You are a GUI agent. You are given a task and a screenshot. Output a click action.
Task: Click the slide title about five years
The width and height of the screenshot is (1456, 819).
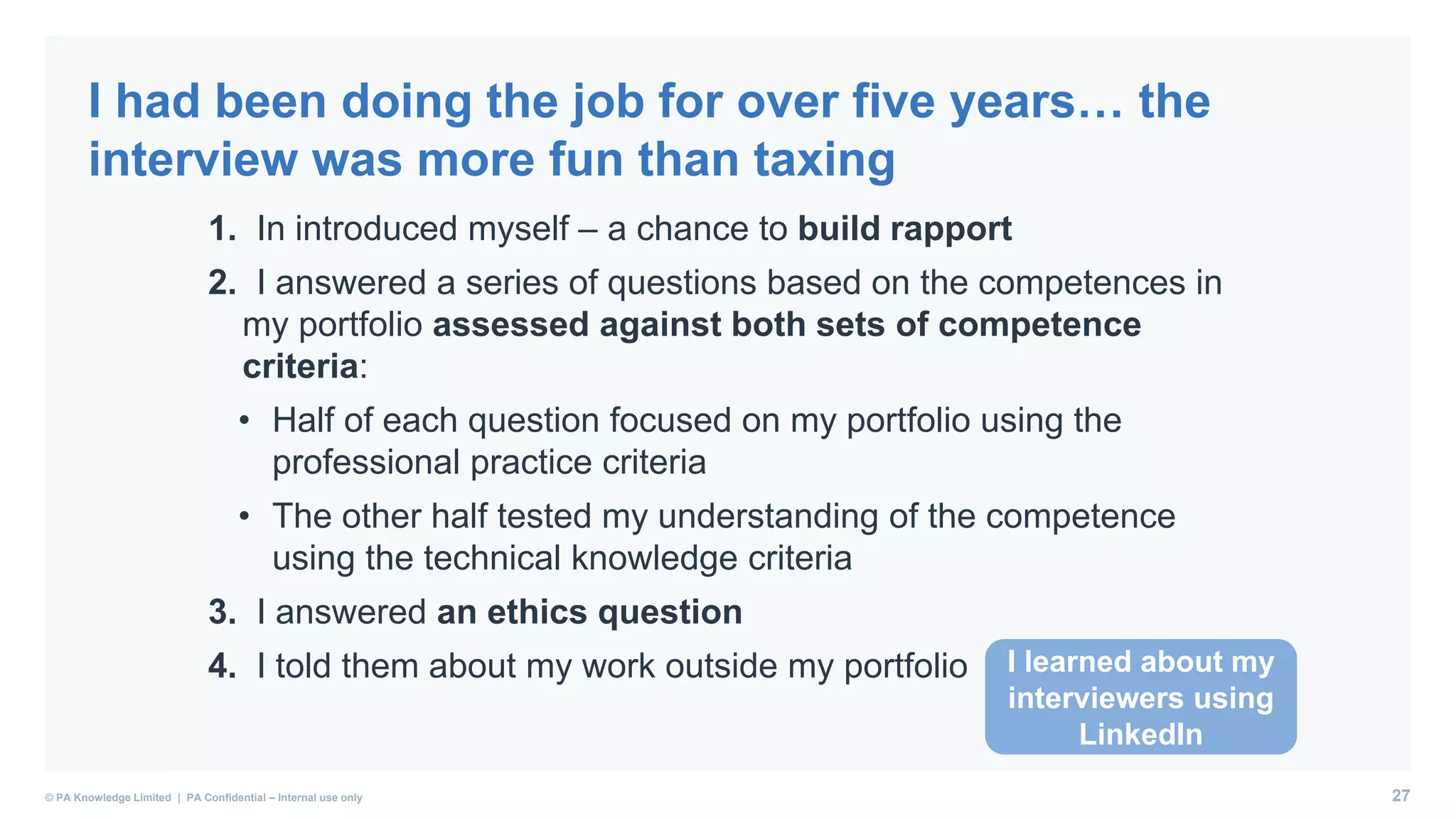coord(648,130)
